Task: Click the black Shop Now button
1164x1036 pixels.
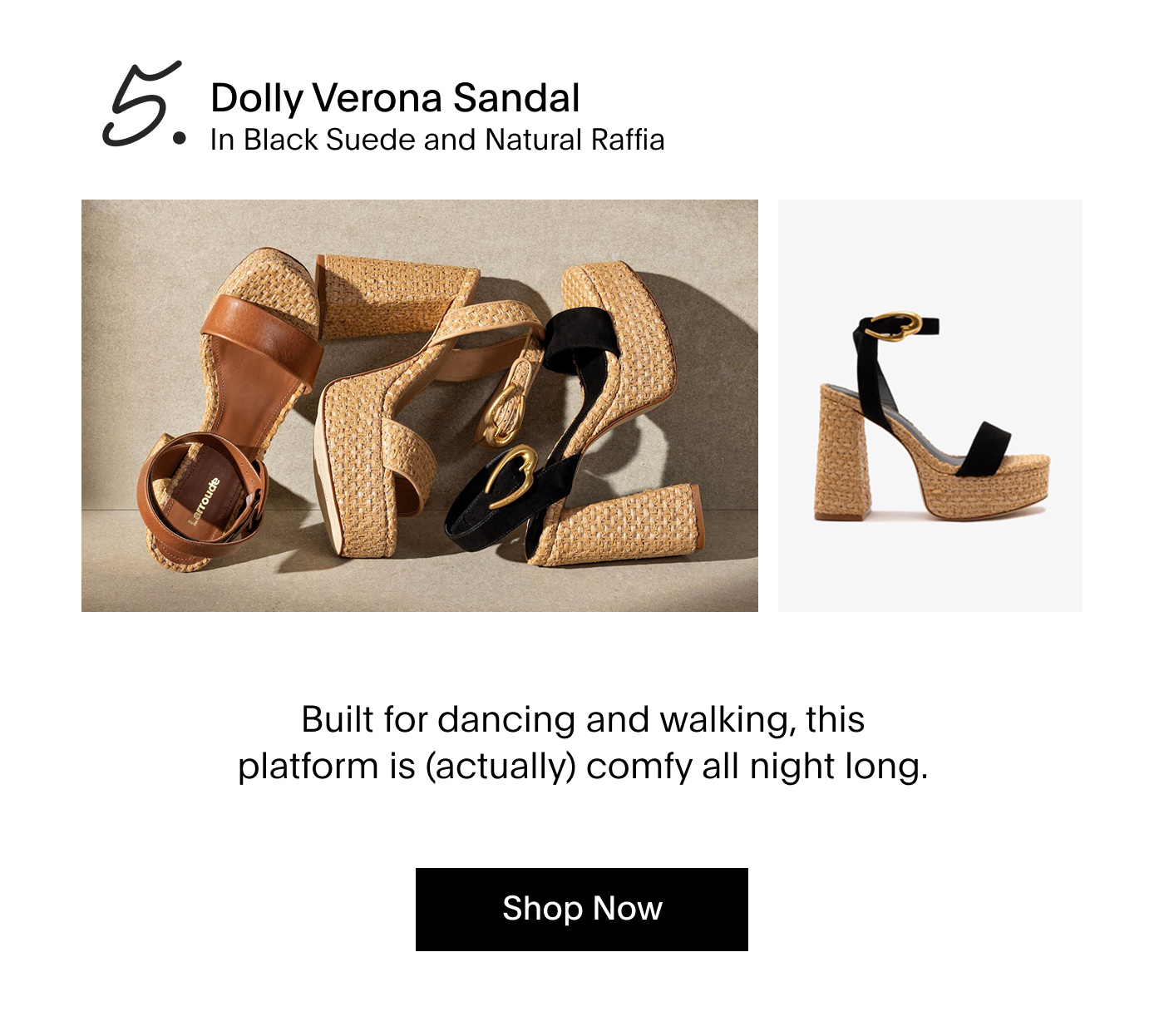Action: (582, 909)
